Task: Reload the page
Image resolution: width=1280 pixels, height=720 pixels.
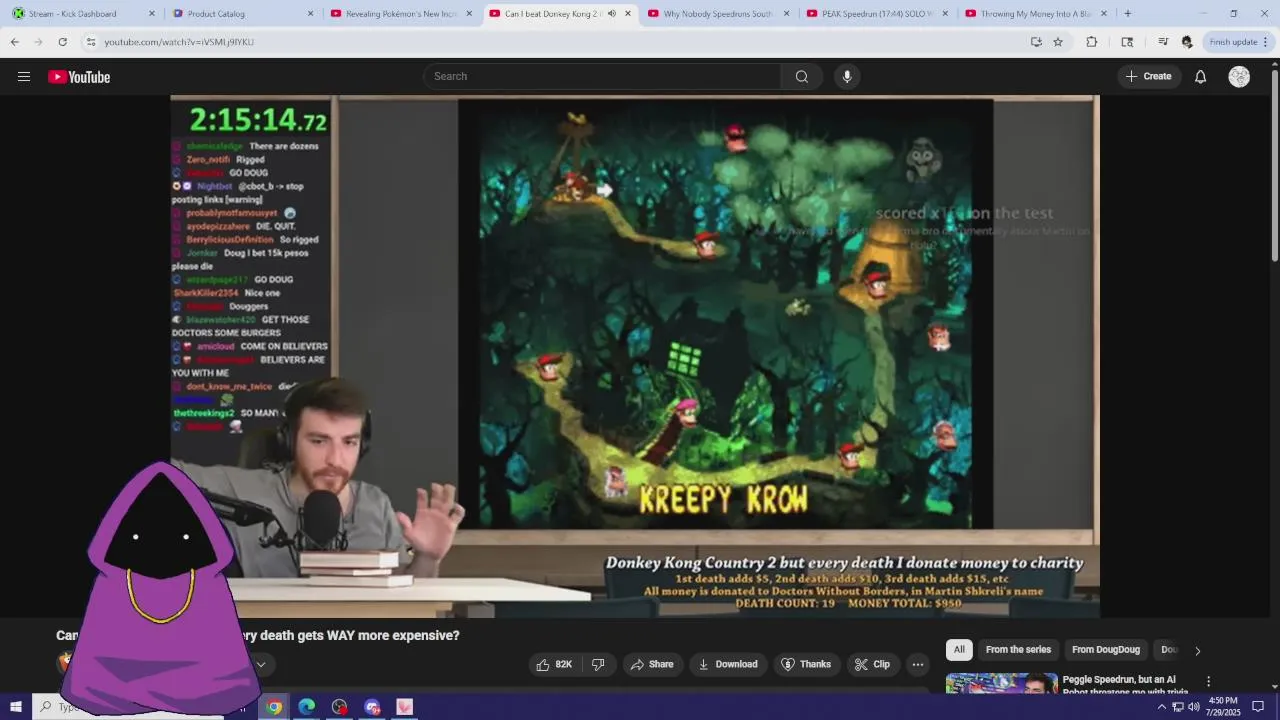Action: [x=62, y=42]
